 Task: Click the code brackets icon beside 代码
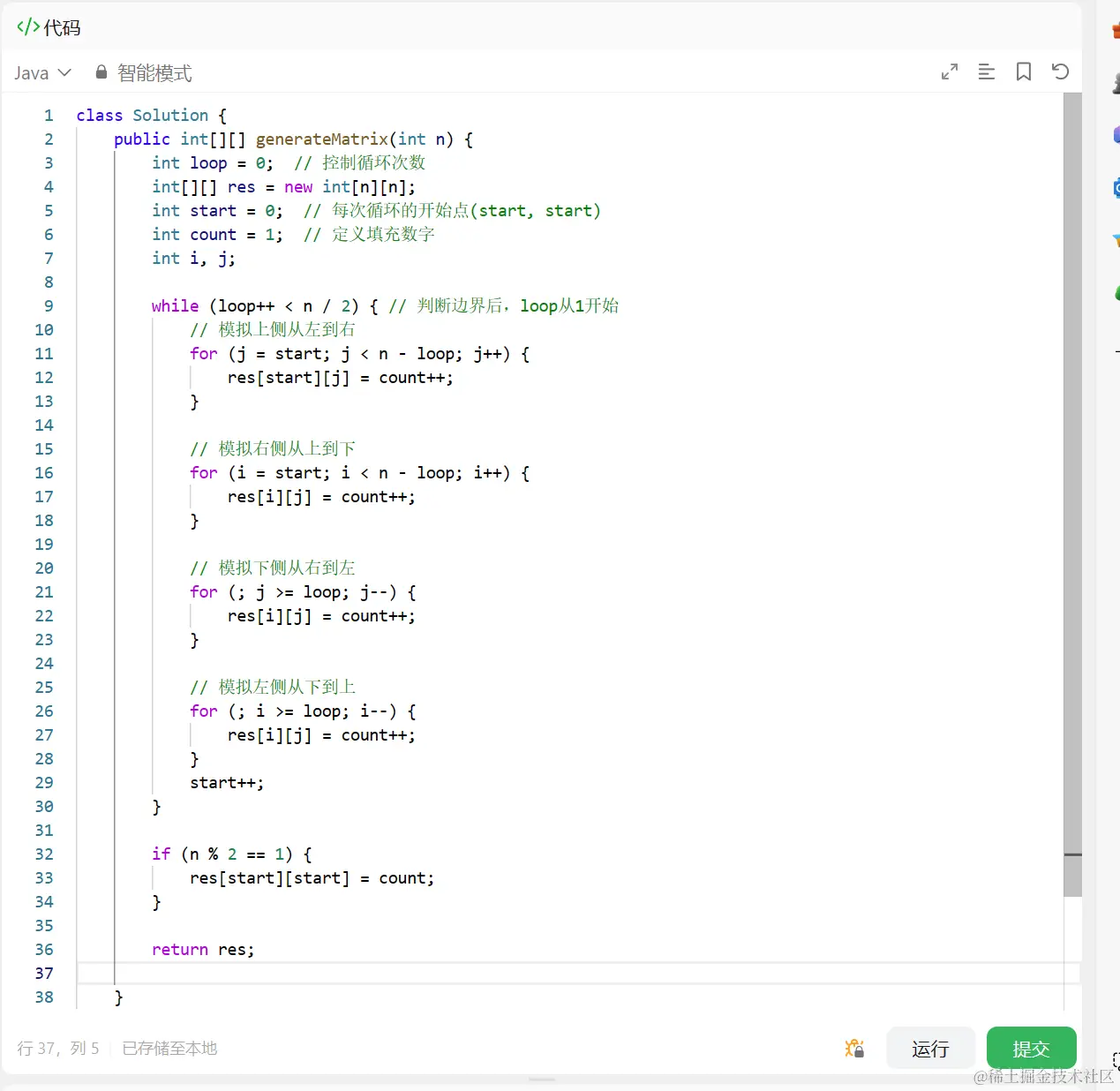pos(28,27)
